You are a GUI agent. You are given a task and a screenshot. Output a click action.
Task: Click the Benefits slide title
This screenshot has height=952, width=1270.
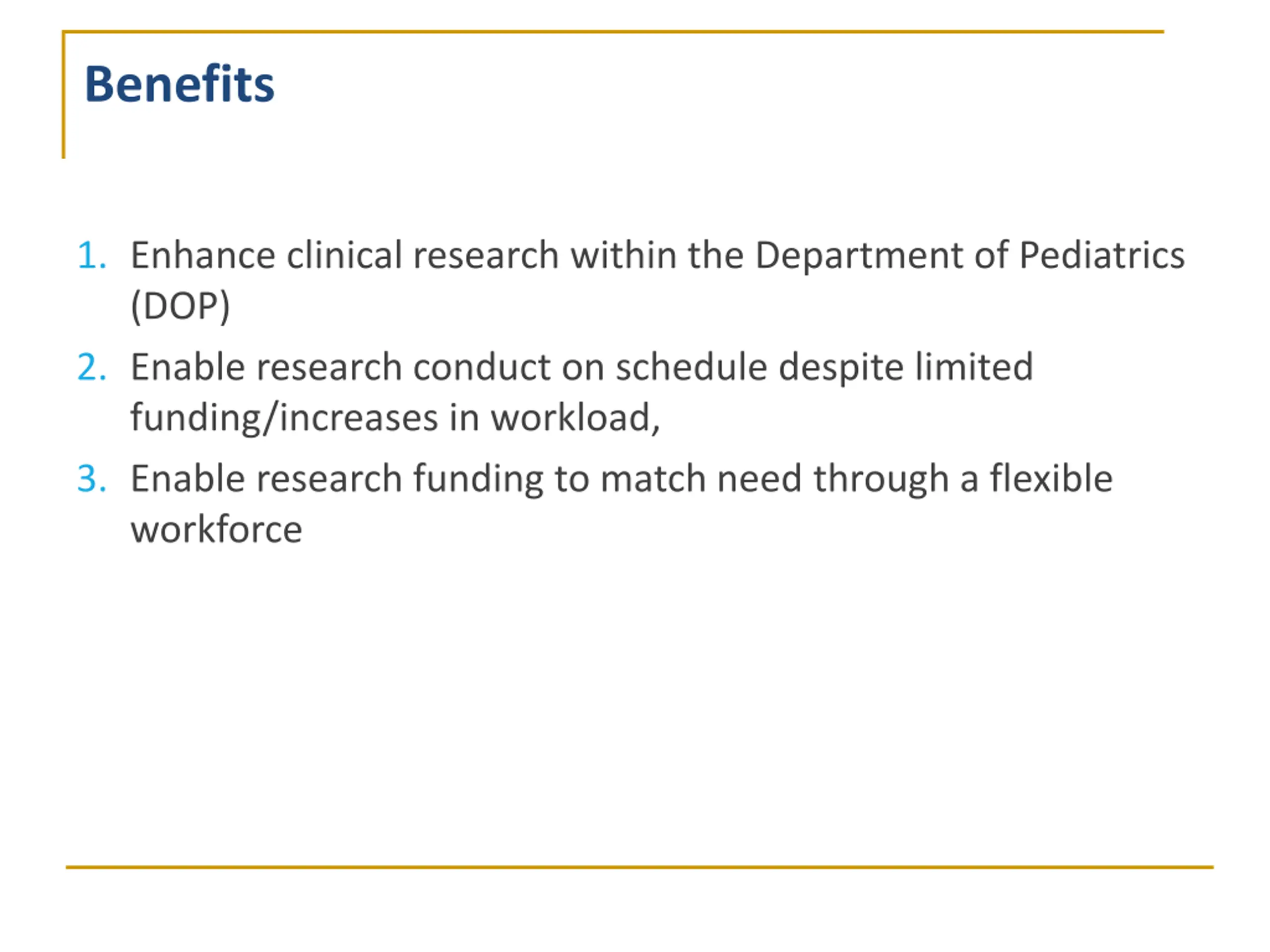[179, 84]
